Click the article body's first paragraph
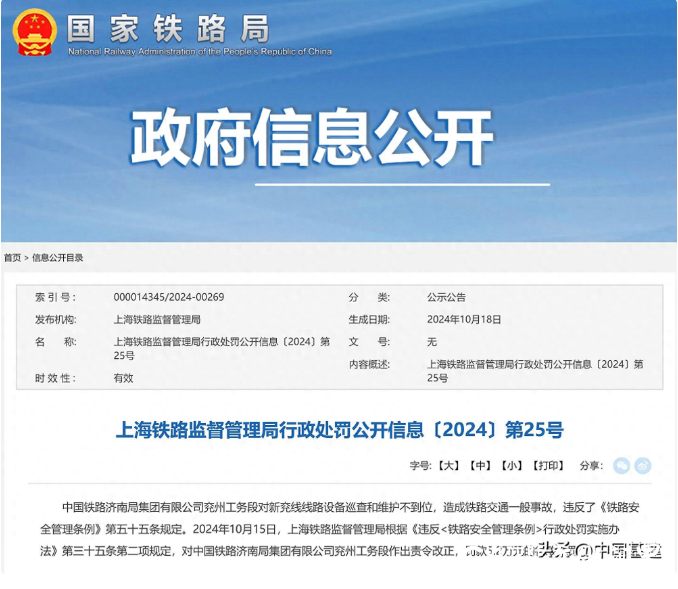 pos(340,529)
